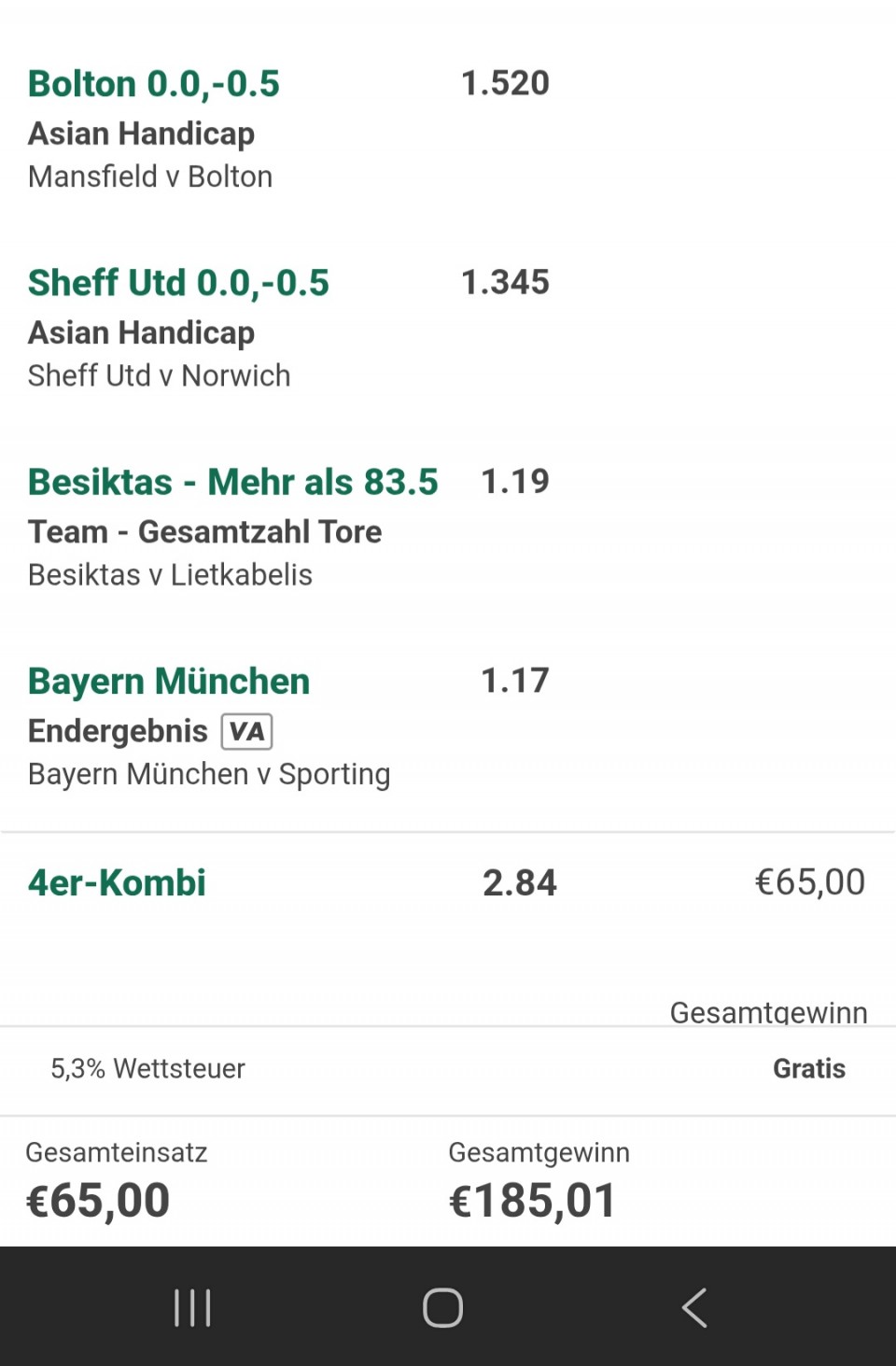
Task: Open the Sheff Utd v Norwich match
Action: point(160,375)
